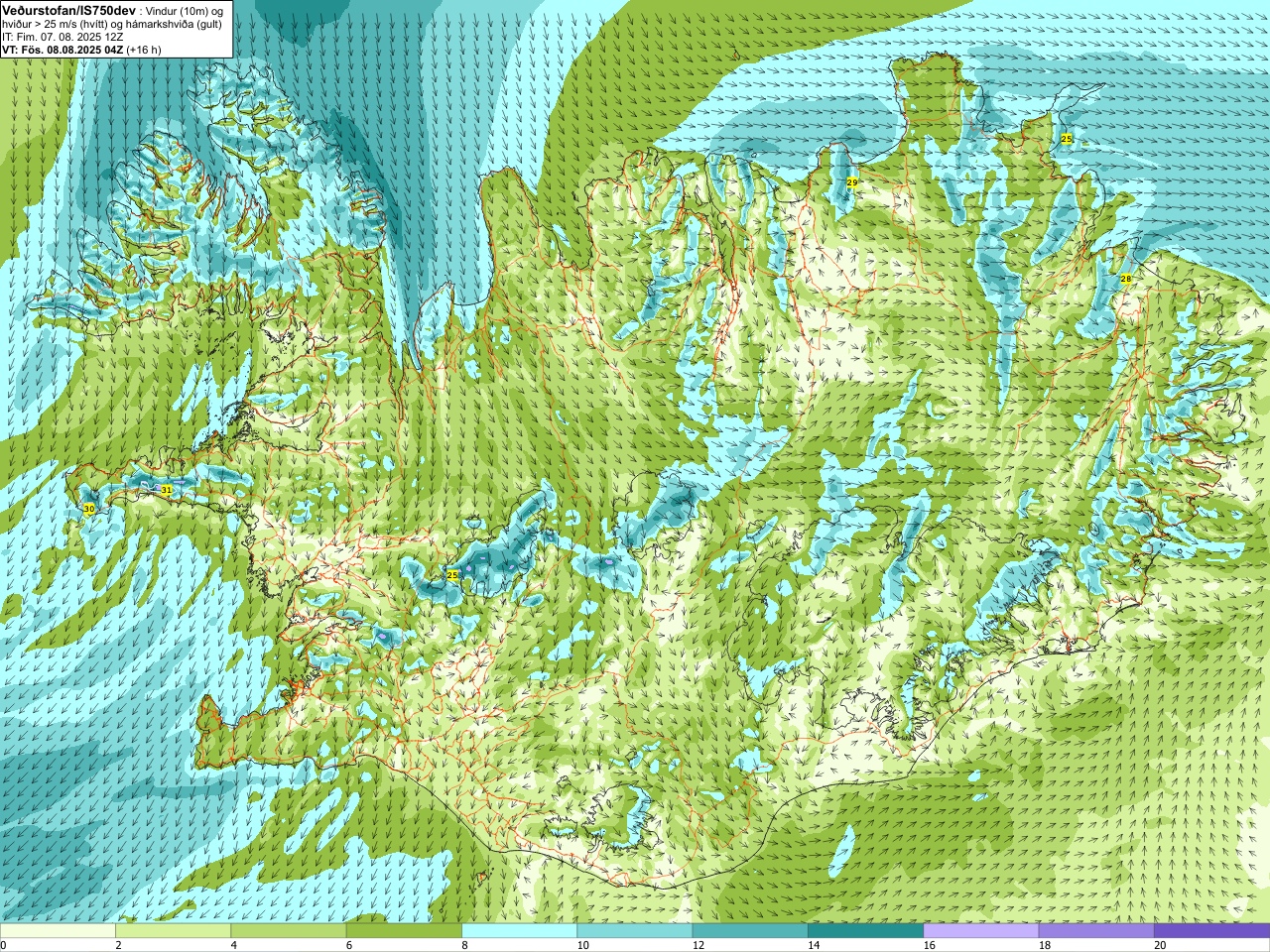This screenshot has height=952, width=1270.
Task: Click the "Veðurstofan/IS750dev" title text
Action: [x=68, y=9]
